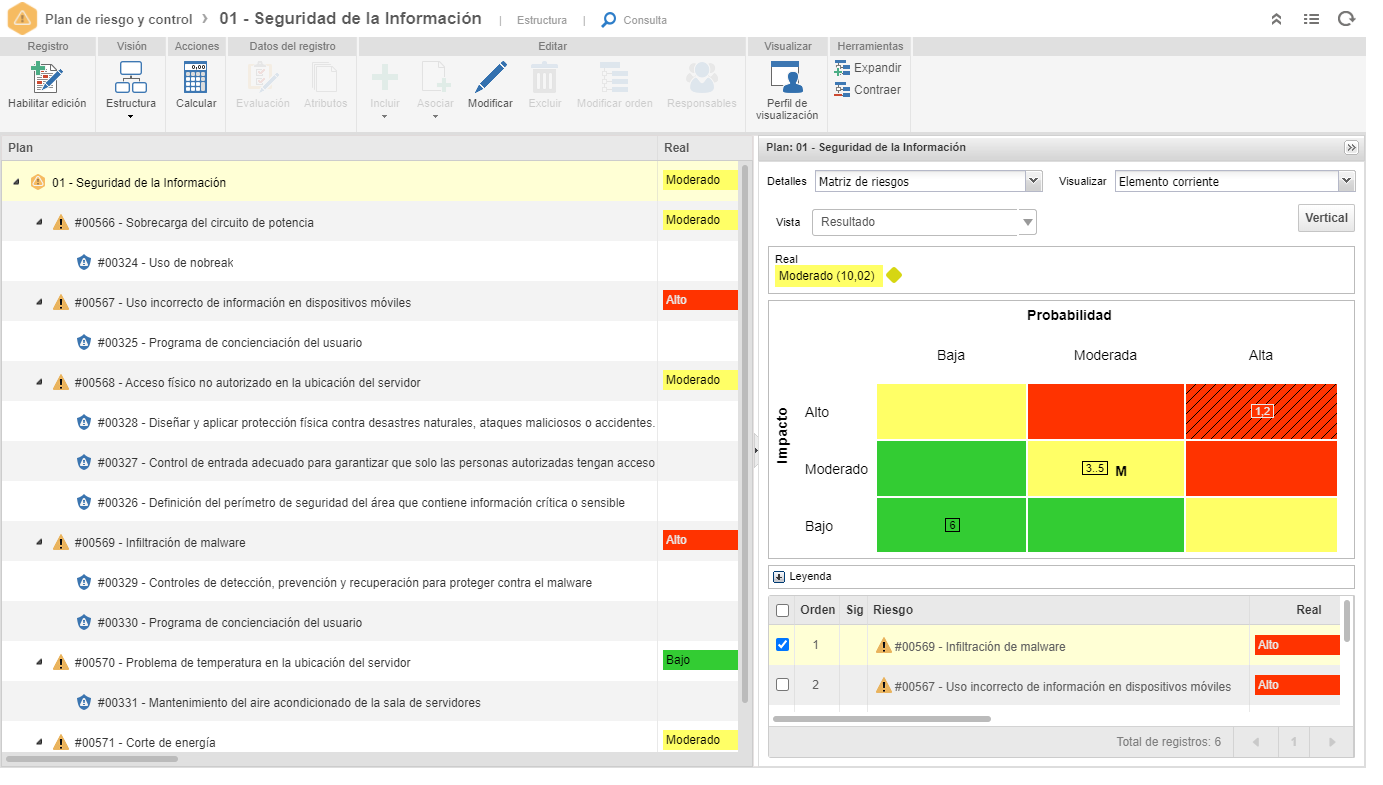The width and height of the screenshot is (1383, 785).
Task: Click the Contraer tree icon
Action: tap(842, 90)
